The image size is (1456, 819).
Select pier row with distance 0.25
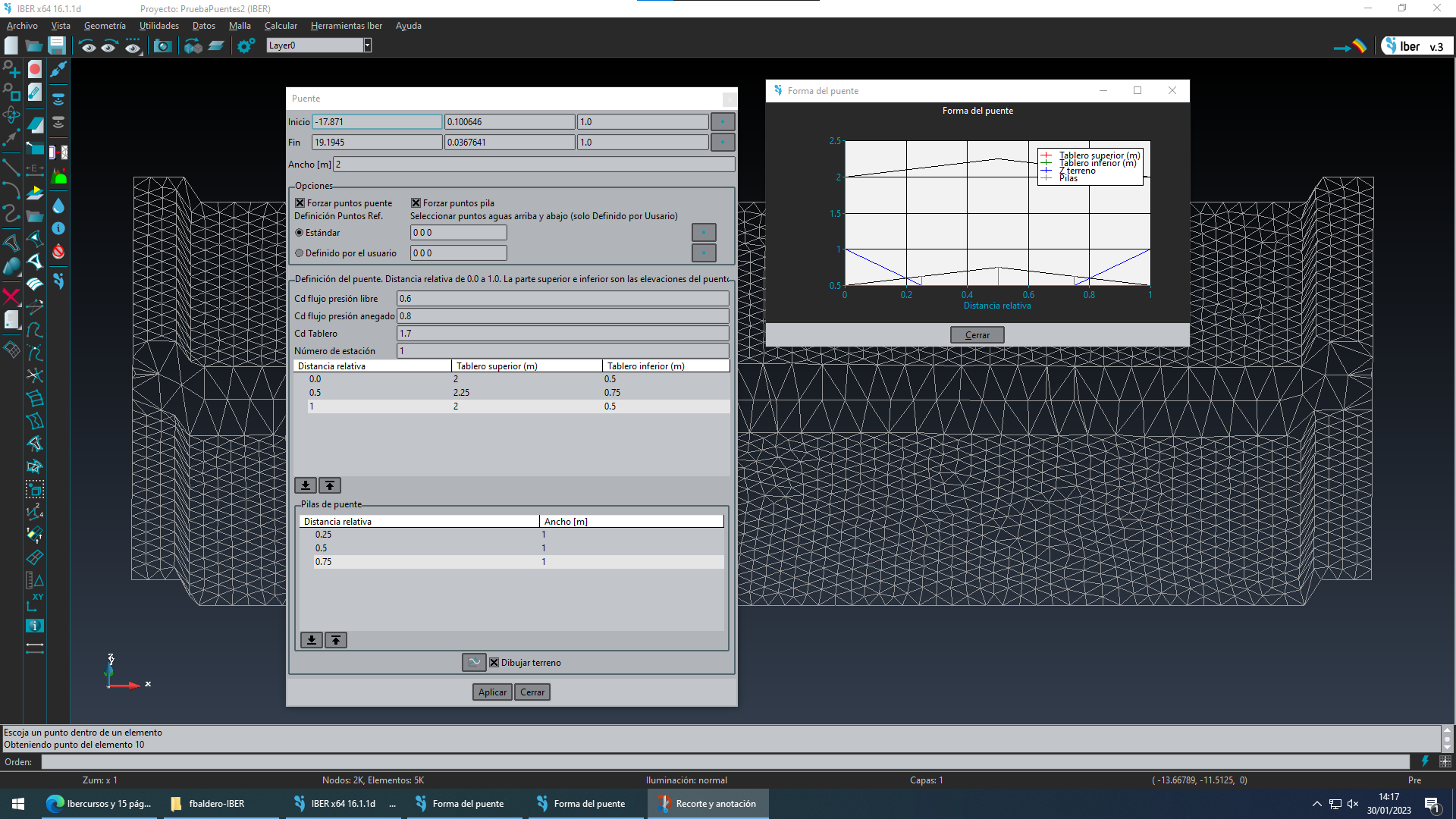[x=512, y=535]
